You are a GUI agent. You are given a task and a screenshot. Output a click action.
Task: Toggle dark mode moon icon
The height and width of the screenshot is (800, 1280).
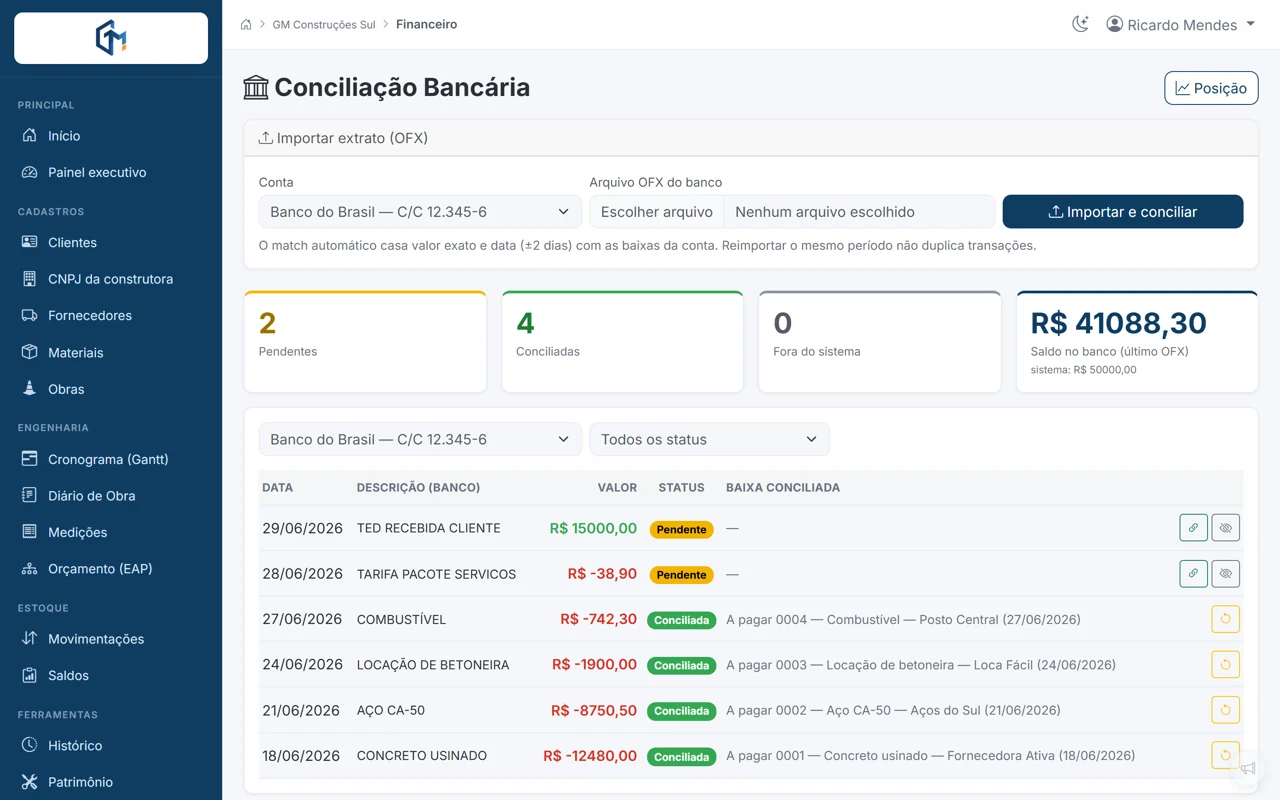(1080, 24)
